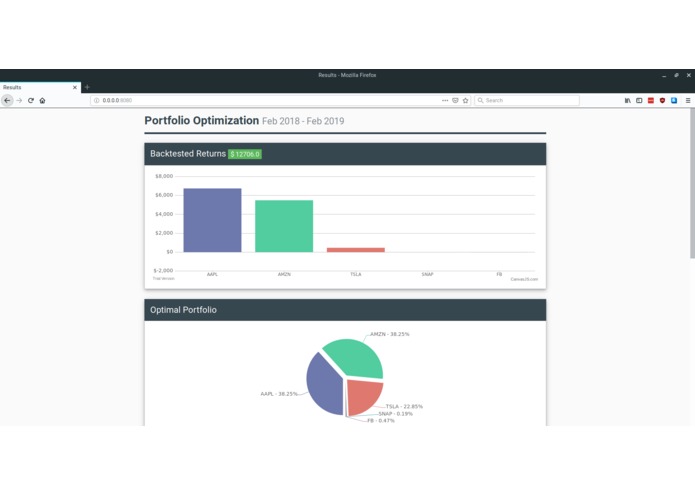Click the $8,000 y-axis label
Screen dimensions: 695x494
point(164,176)
